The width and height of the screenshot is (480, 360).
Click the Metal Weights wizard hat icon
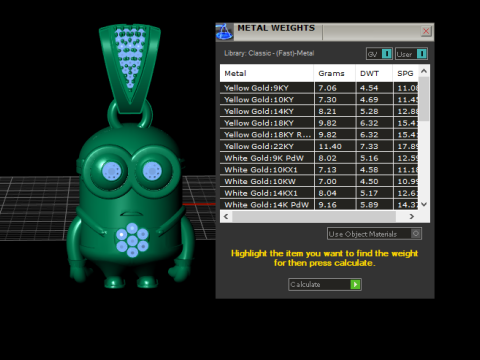224,32
